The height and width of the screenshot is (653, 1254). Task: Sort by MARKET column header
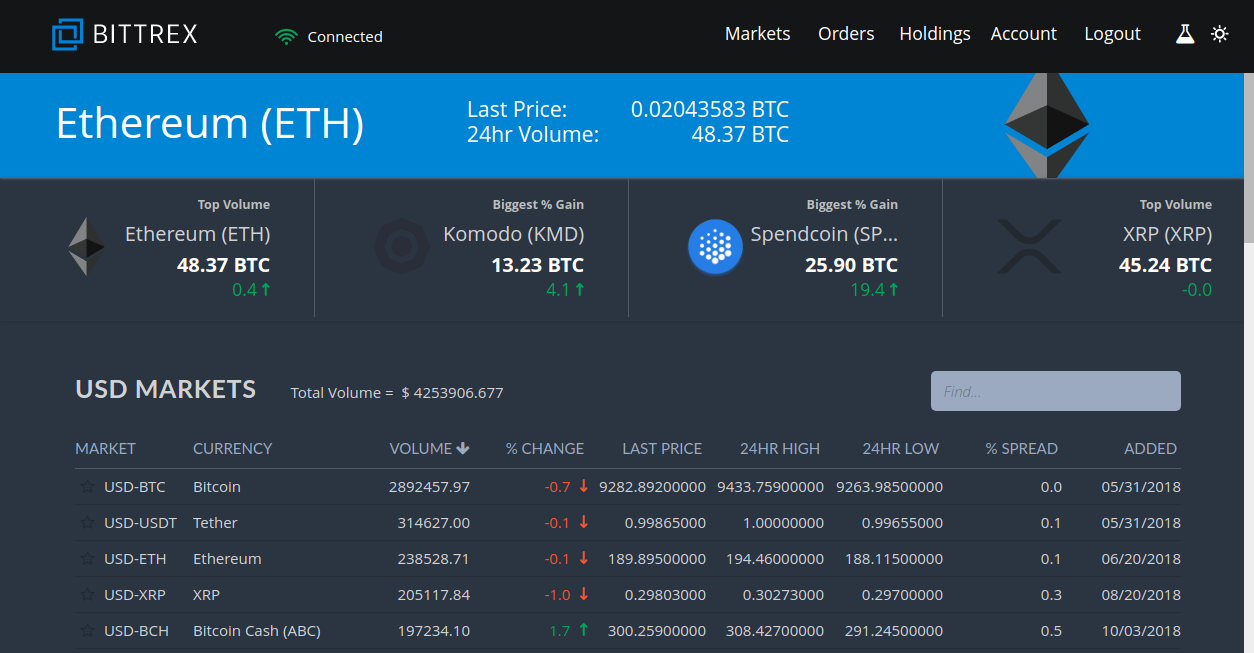105,449
